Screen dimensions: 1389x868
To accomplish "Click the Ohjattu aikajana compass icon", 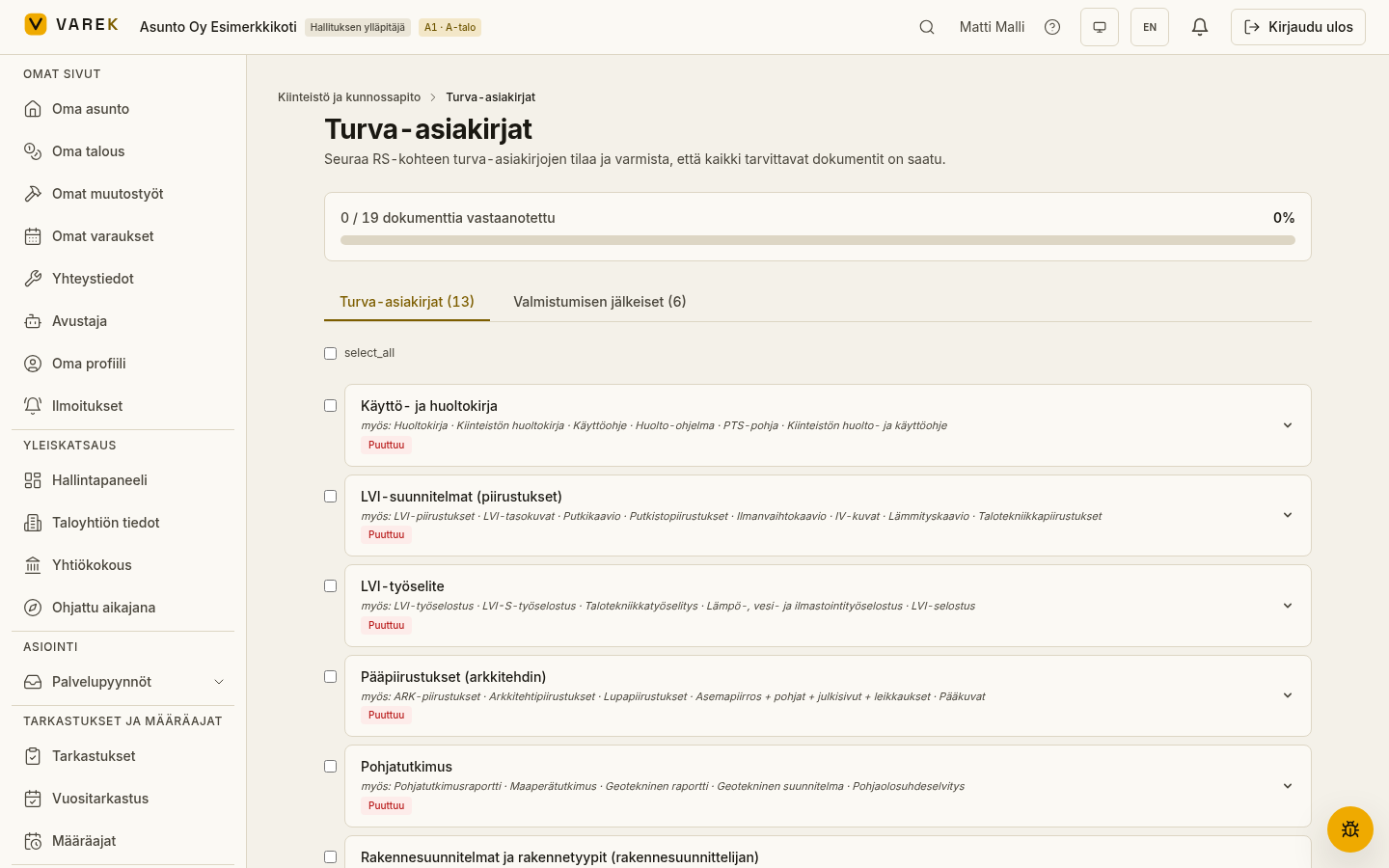I will (33, 608).
